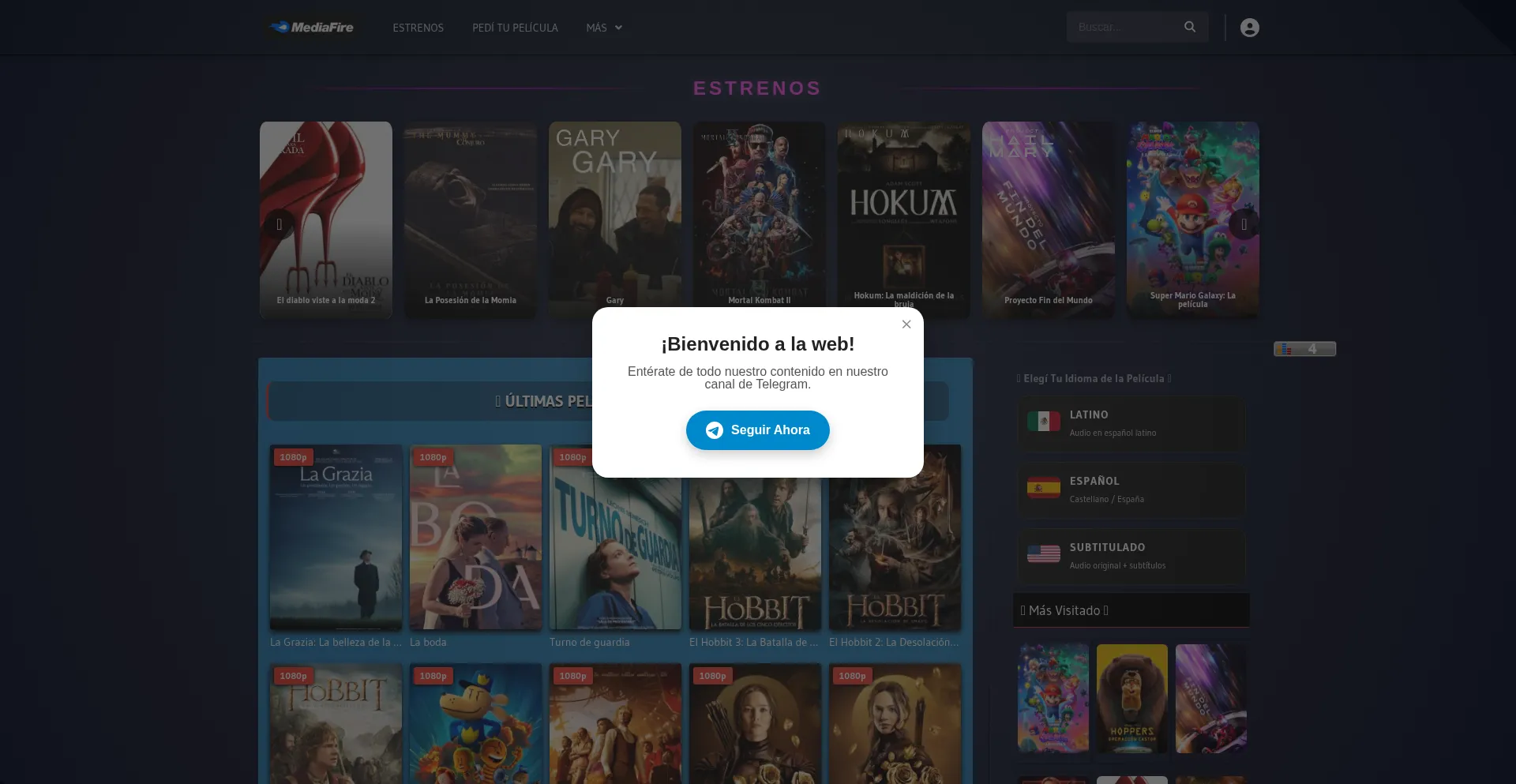
Task: Expand the MÁS dropdown menu
Action: point(604,28)
